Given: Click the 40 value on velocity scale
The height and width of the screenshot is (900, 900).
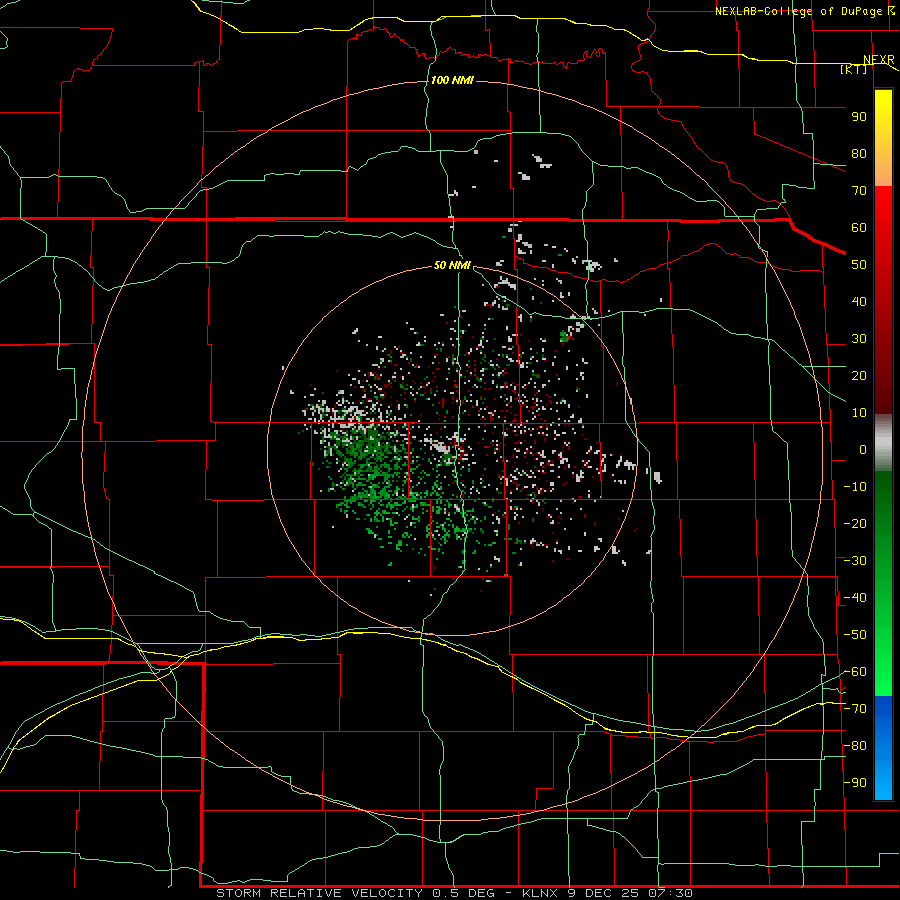Looking at the screenshot, I should pos(859,302).
